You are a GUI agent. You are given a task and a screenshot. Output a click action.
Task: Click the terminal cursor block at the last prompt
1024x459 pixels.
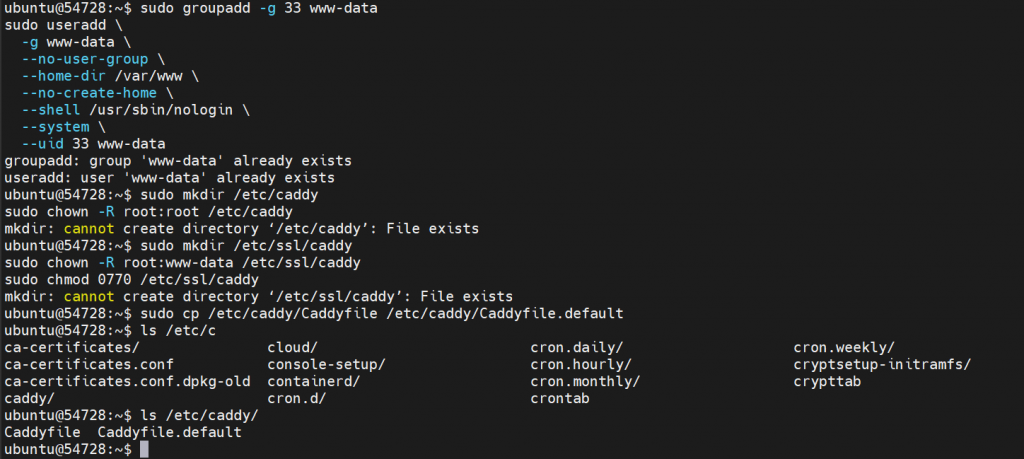(145, 450)
